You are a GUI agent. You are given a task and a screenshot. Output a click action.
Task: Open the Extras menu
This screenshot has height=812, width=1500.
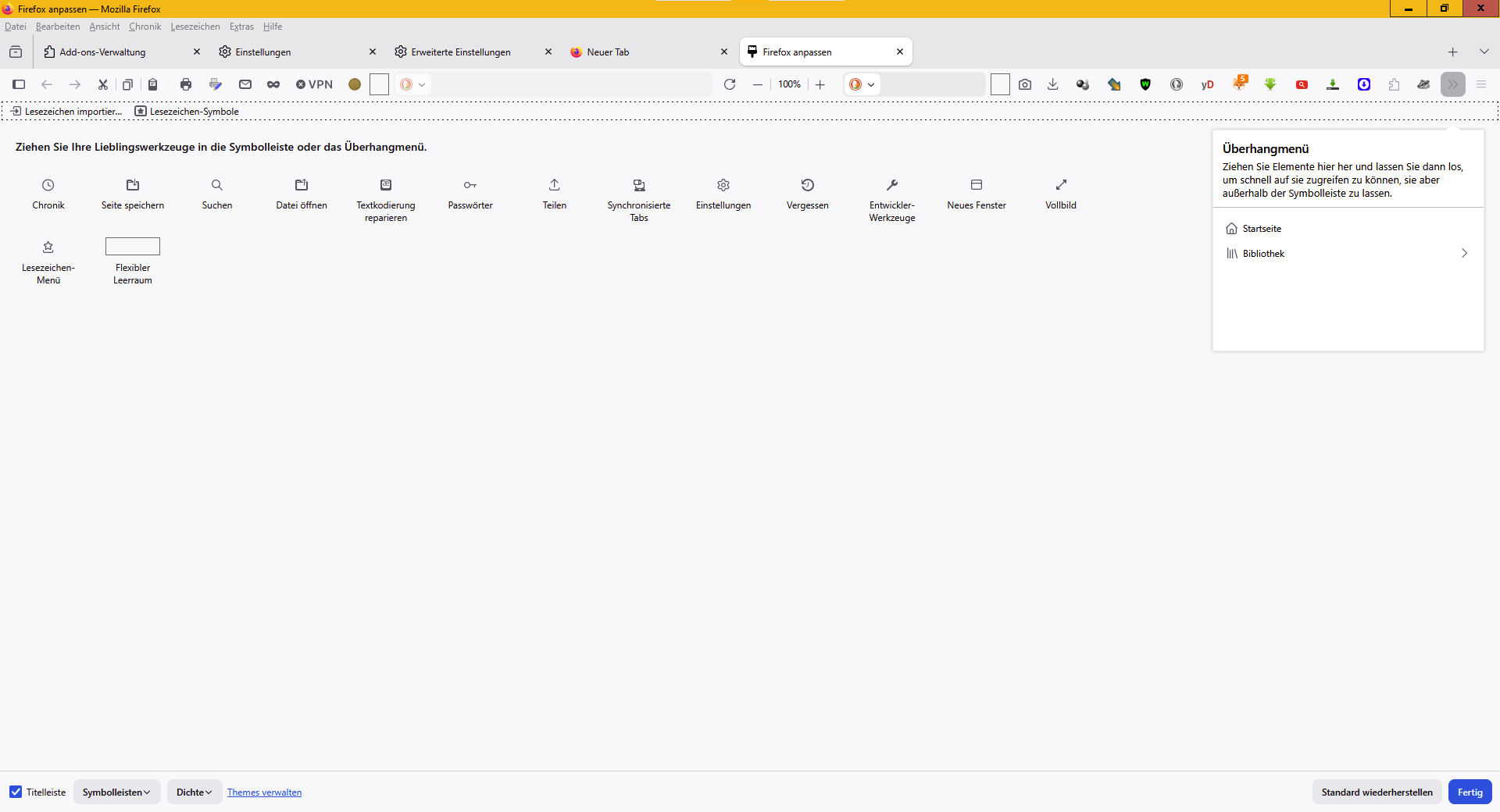(x=241, y=27)
